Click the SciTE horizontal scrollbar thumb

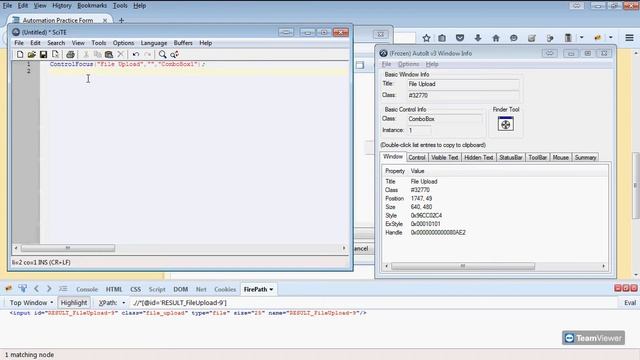[x=68, y=248]
